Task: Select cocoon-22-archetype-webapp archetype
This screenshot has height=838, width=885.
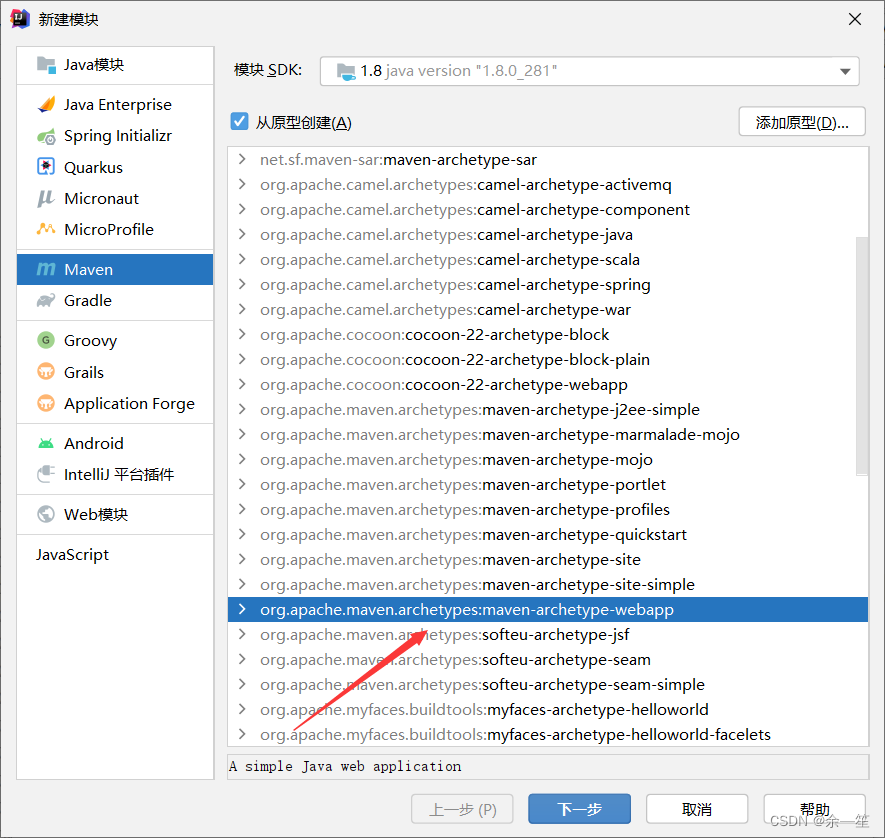Action: click(x=547, y=384)
